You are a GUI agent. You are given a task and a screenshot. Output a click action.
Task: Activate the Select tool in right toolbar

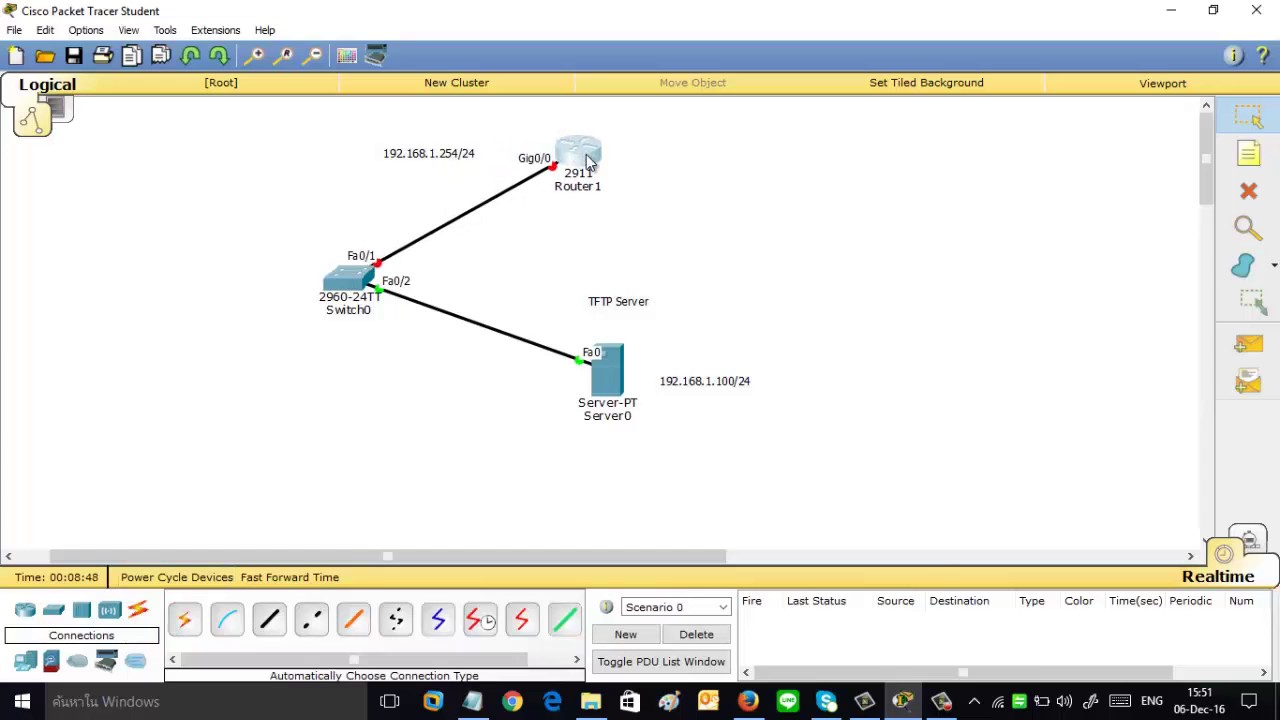(x=1248, y=117)
